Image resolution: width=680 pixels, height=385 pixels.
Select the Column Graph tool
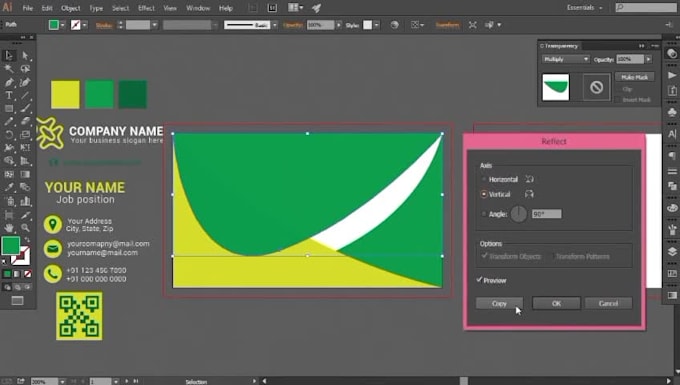tap(25, 201)
